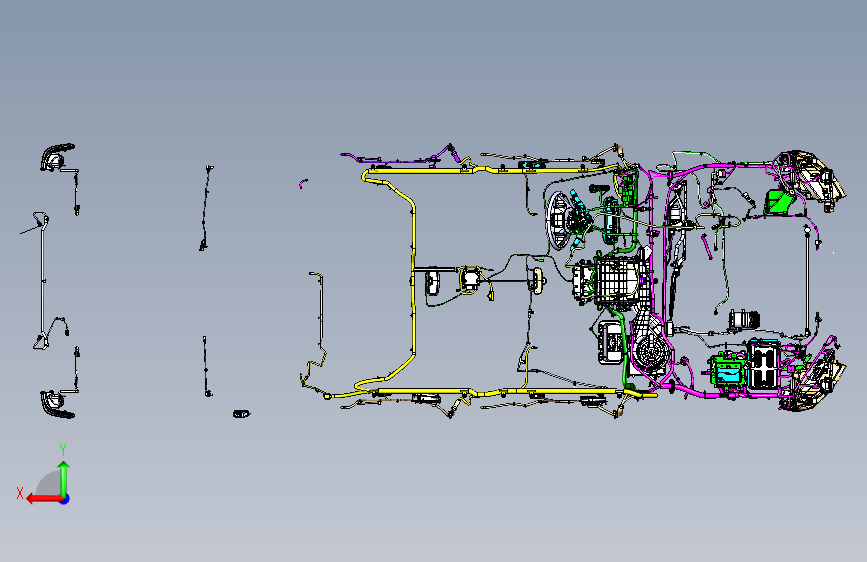
Task: Select the round HVAC blower housing
Action: [650, 351]
